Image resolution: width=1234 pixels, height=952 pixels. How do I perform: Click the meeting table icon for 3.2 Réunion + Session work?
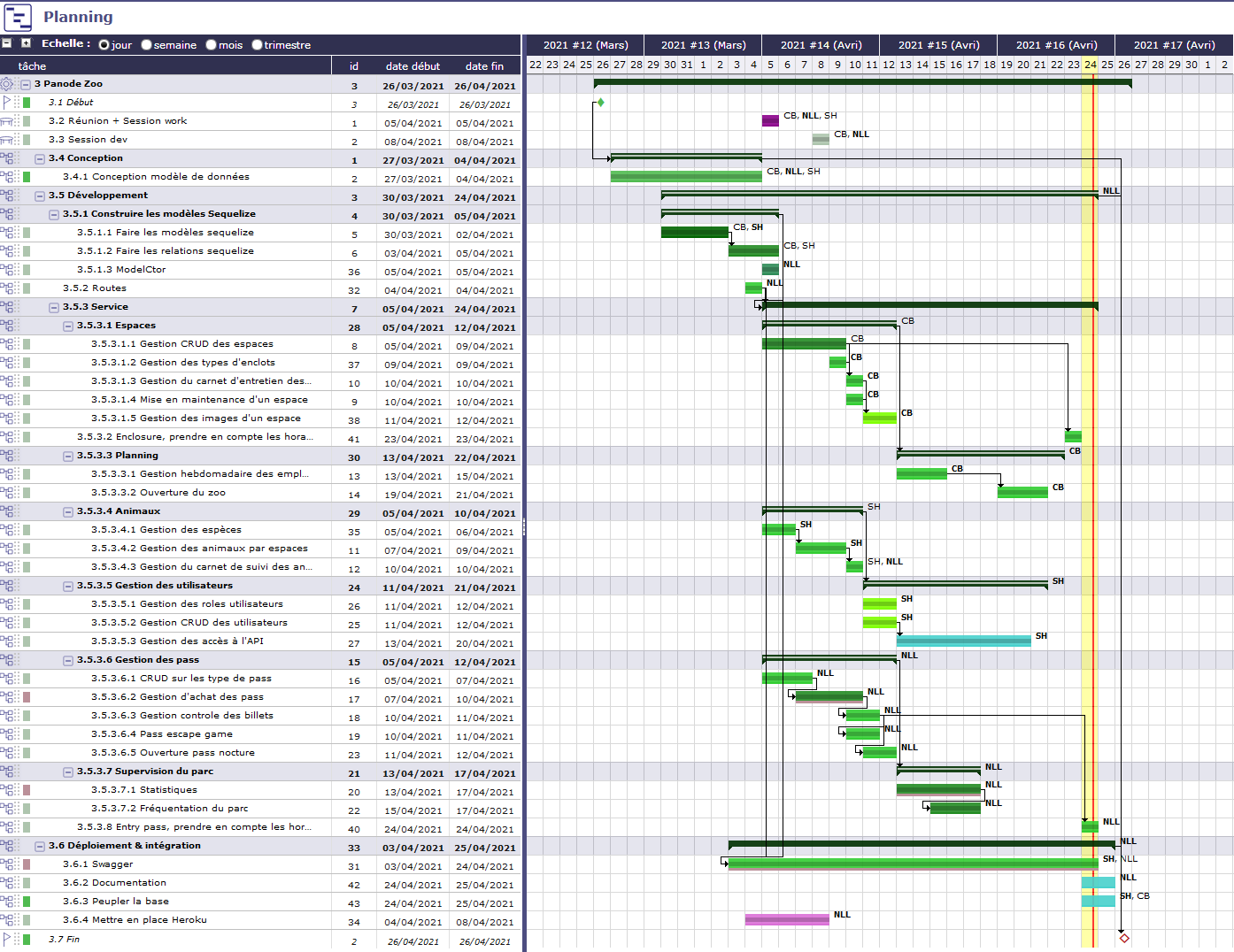tap(8, 121)
